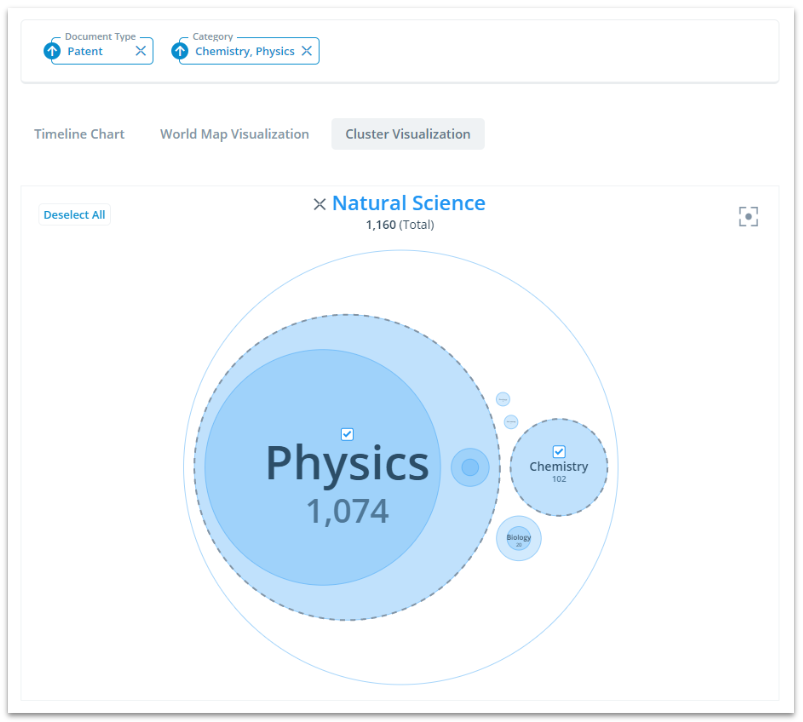Screen dimensions: 803x722
Task: Uncheck the Chemistry cluster checkbox
Action: click(559, 451)
